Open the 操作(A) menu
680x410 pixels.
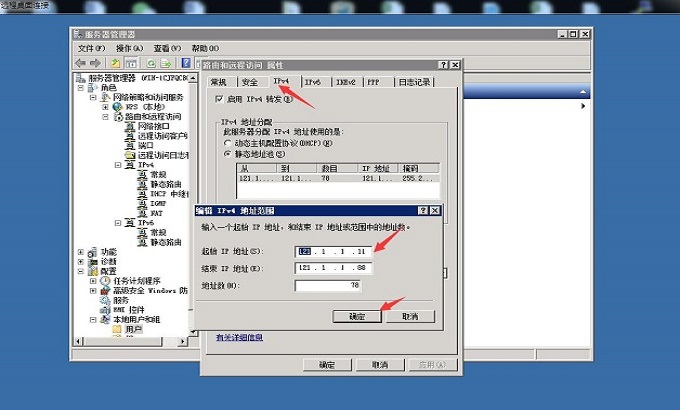129,48
